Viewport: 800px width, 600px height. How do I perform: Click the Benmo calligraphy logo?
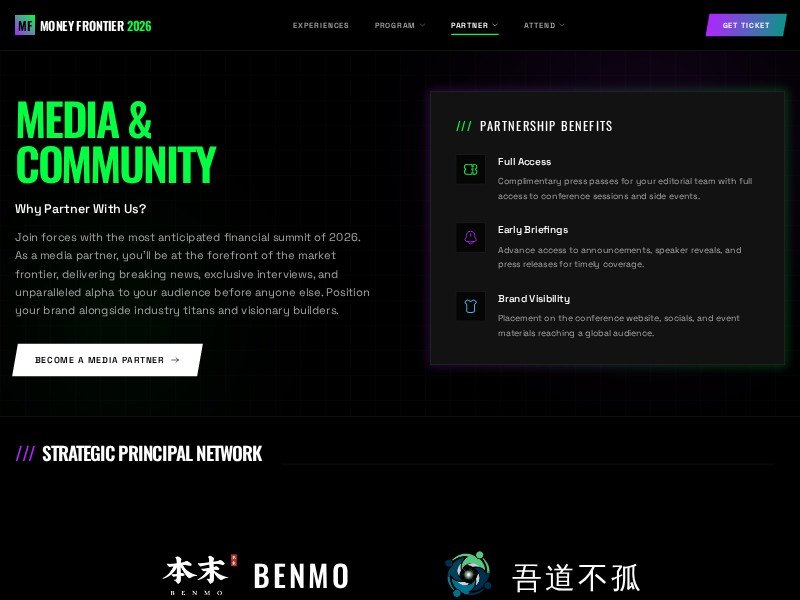pyautogui.click(x=199, y=575)
